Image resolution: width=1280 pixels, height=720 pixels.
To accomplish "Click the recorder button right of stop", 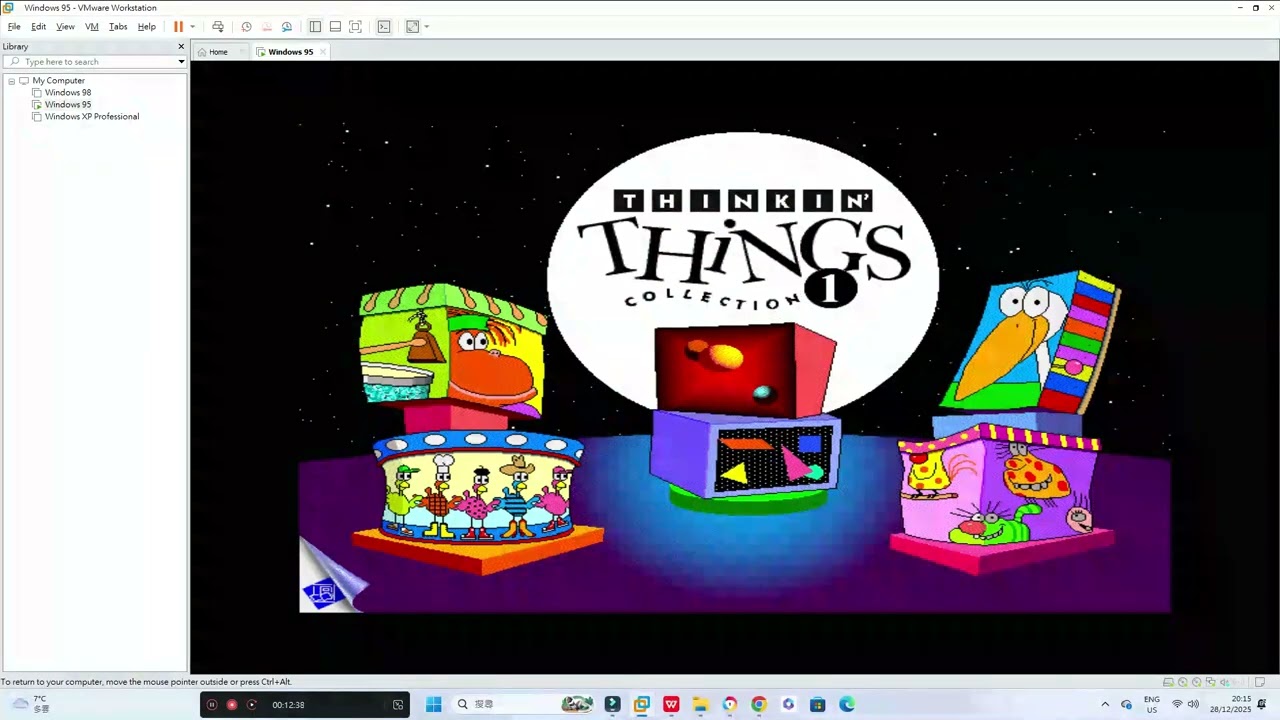I will click(x=252, y=705).
